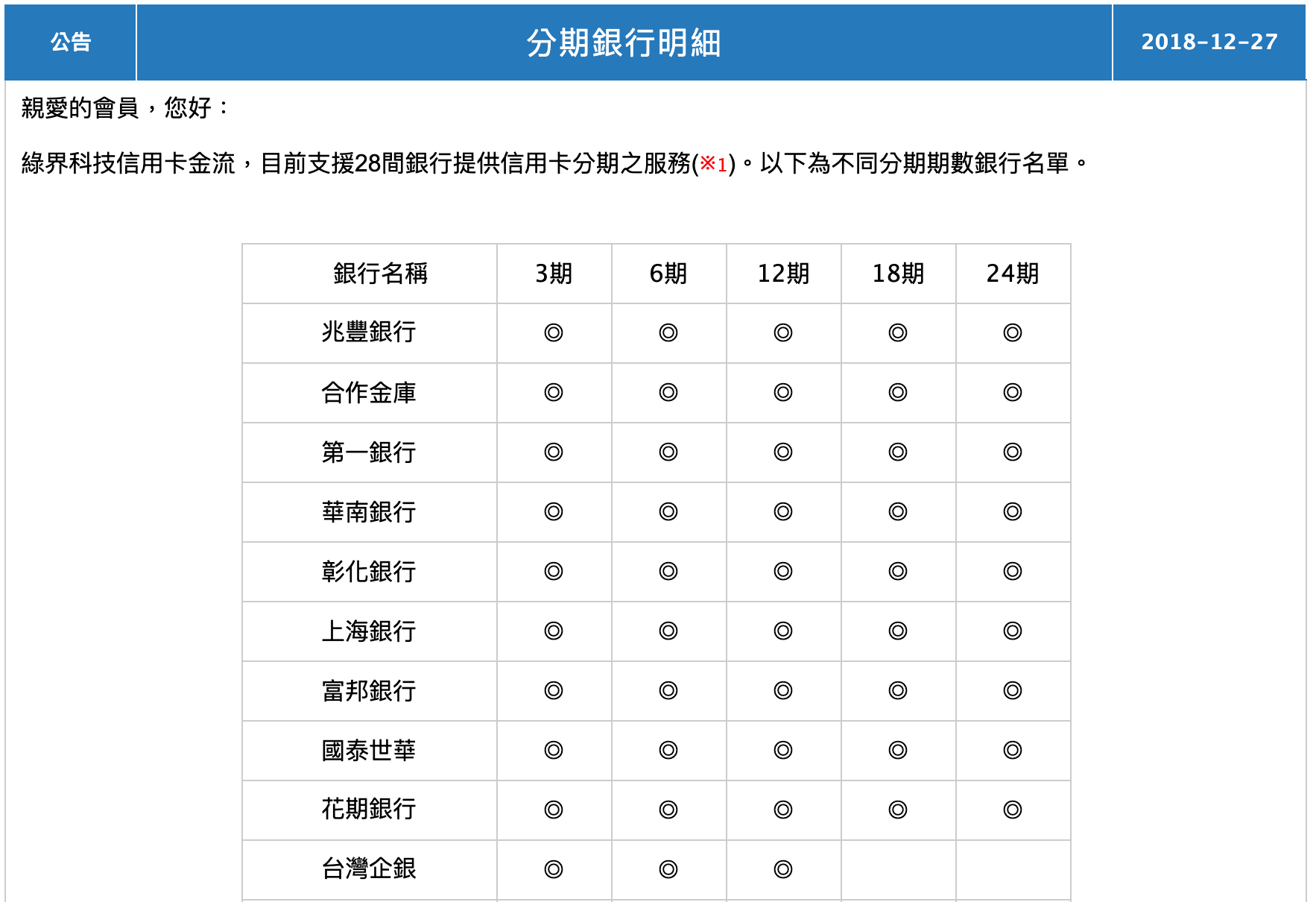
Task: Click 彰化銀行 3期 circle mark
Action: tap(553, 571)
